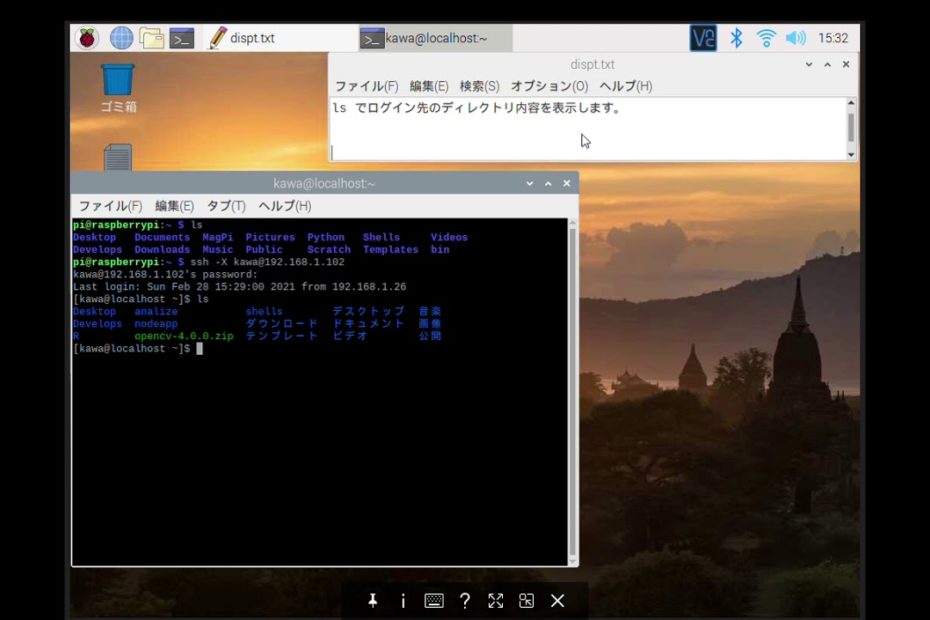
Task: Expand オプション(O) menu in text editor
Action: pos(549,86)
